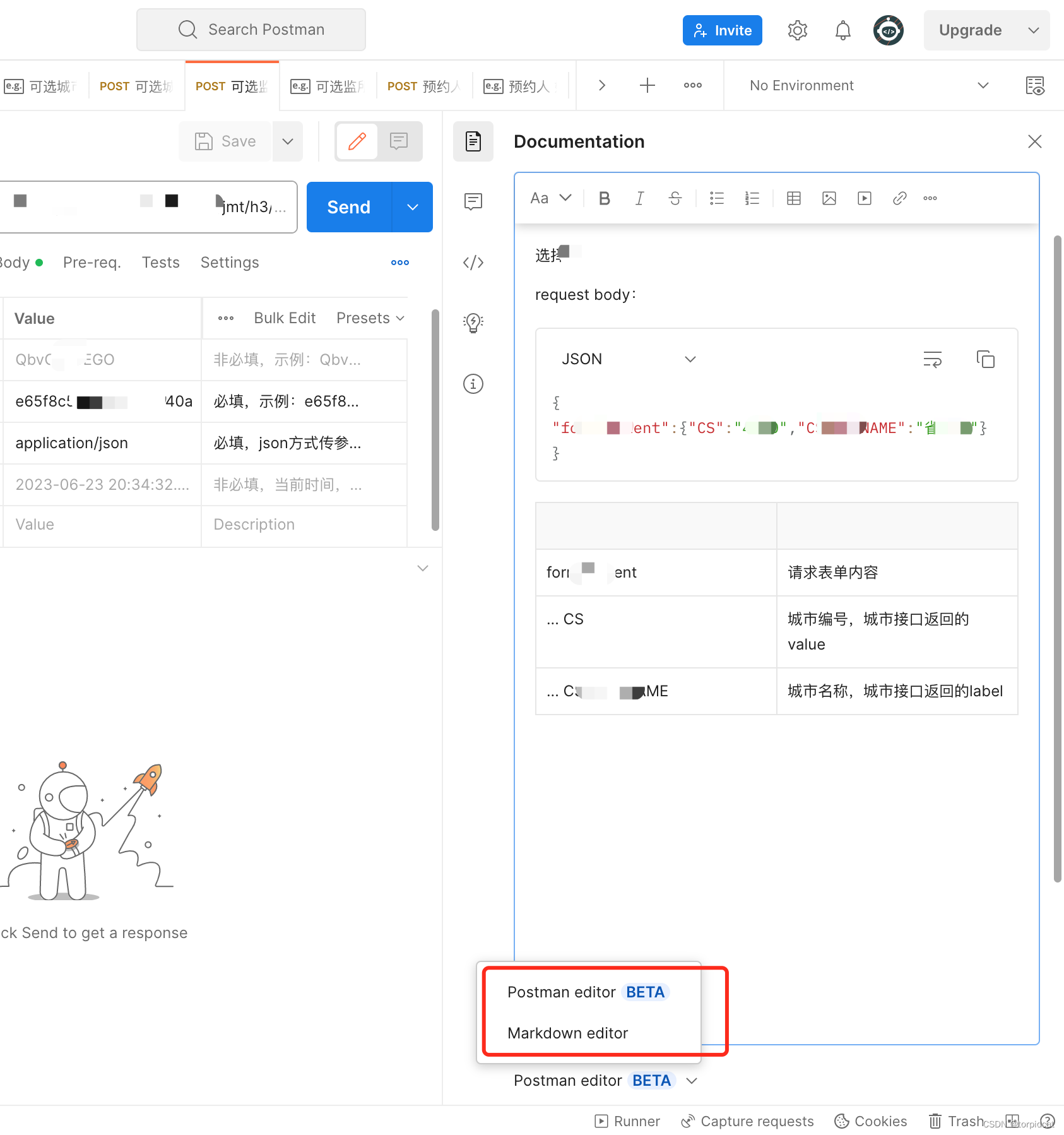
Task: Click the request URL field
Action: pos(148,207)
